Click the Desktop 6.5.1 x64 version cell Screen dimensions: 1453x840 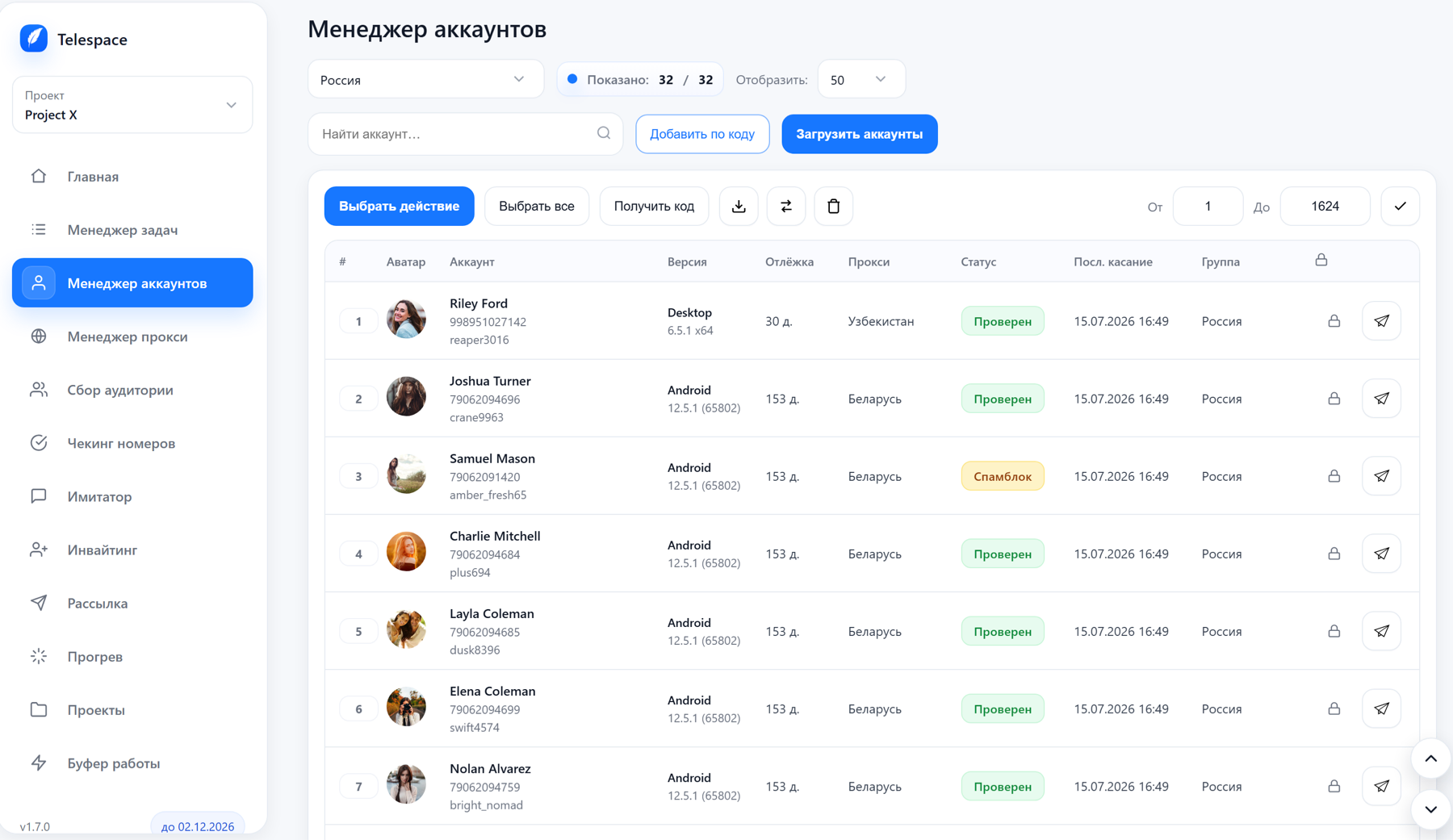click(690, 321)
